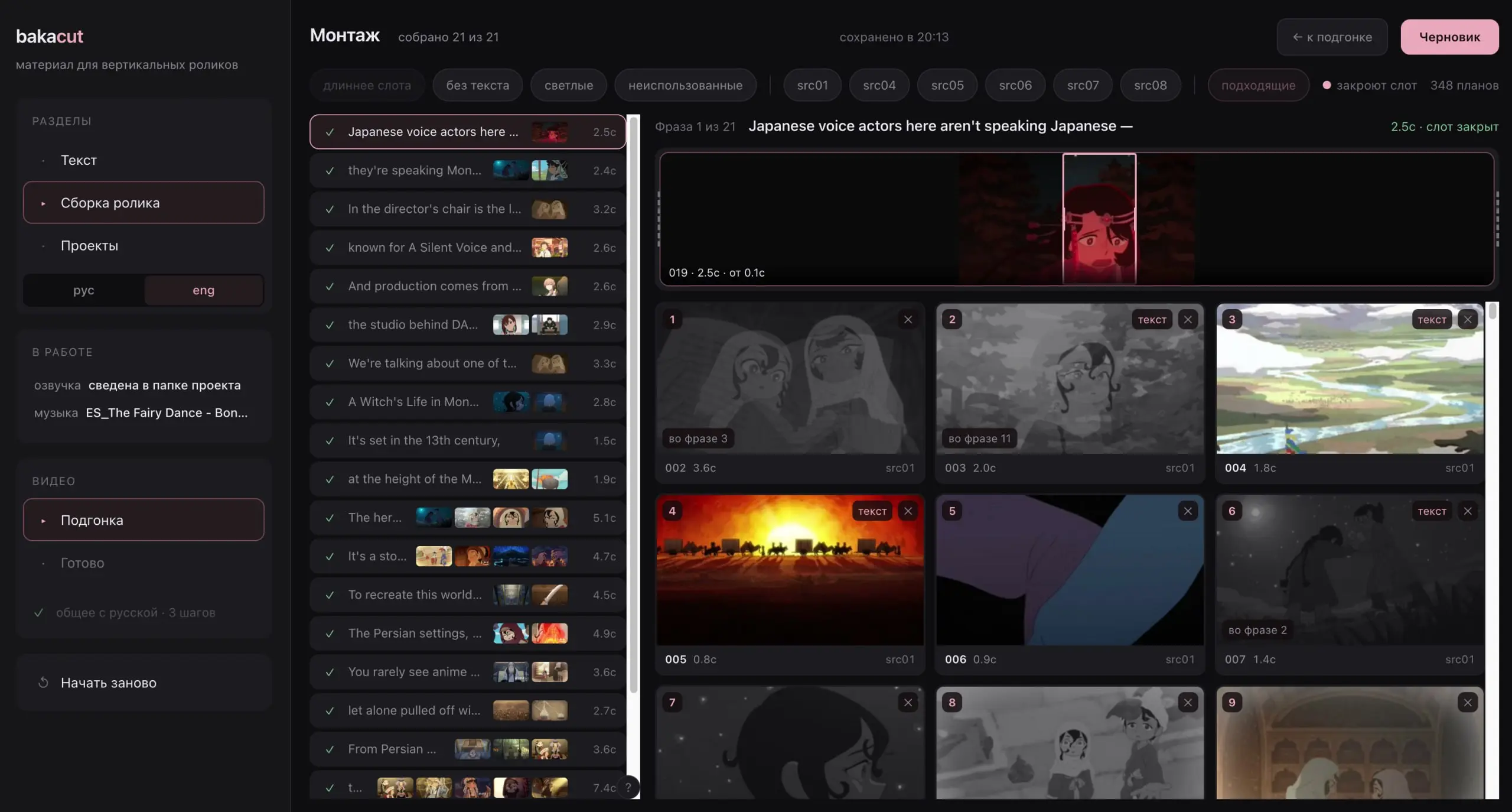The height and width of the screenshot is (812, 1512).
Task: Open the 'Проекты' section
Action: 144,245
